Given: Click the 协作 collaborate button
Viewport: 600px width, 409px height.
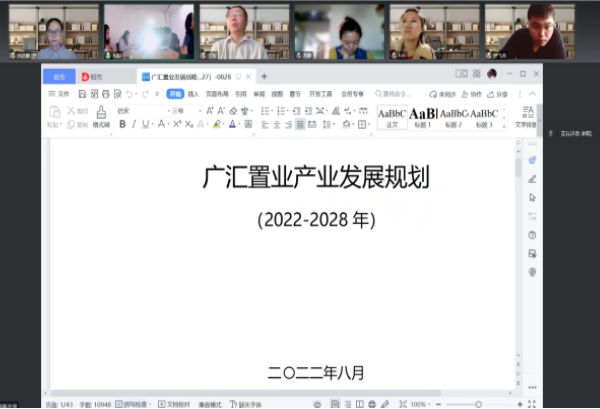Looking at the screenshot, I should coord(471,94).
